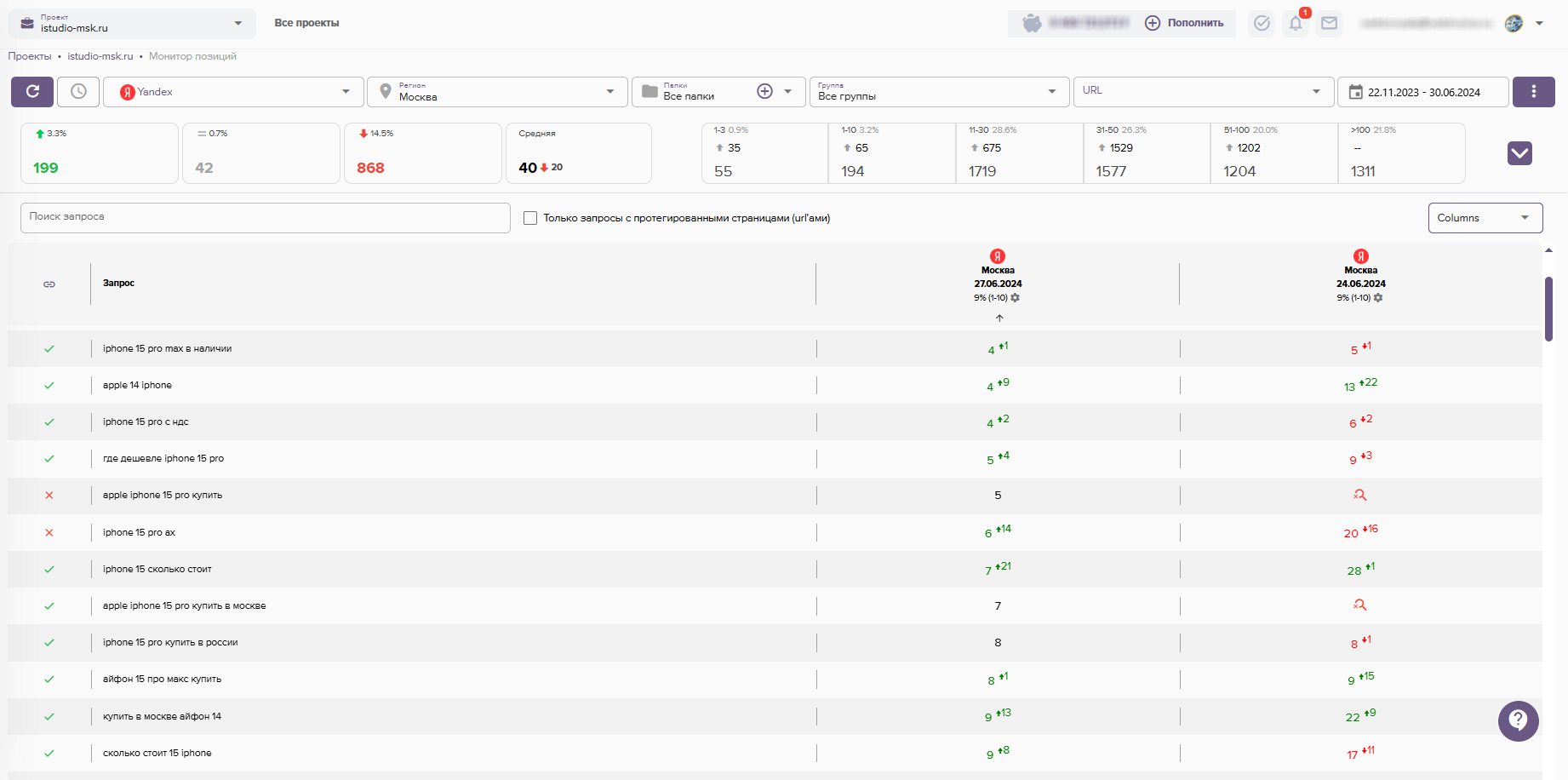This screenshot has width=1568, height=780.
Task: Click the Yandex logo above 24.06.2024
Action: [x=1361, y=256]
